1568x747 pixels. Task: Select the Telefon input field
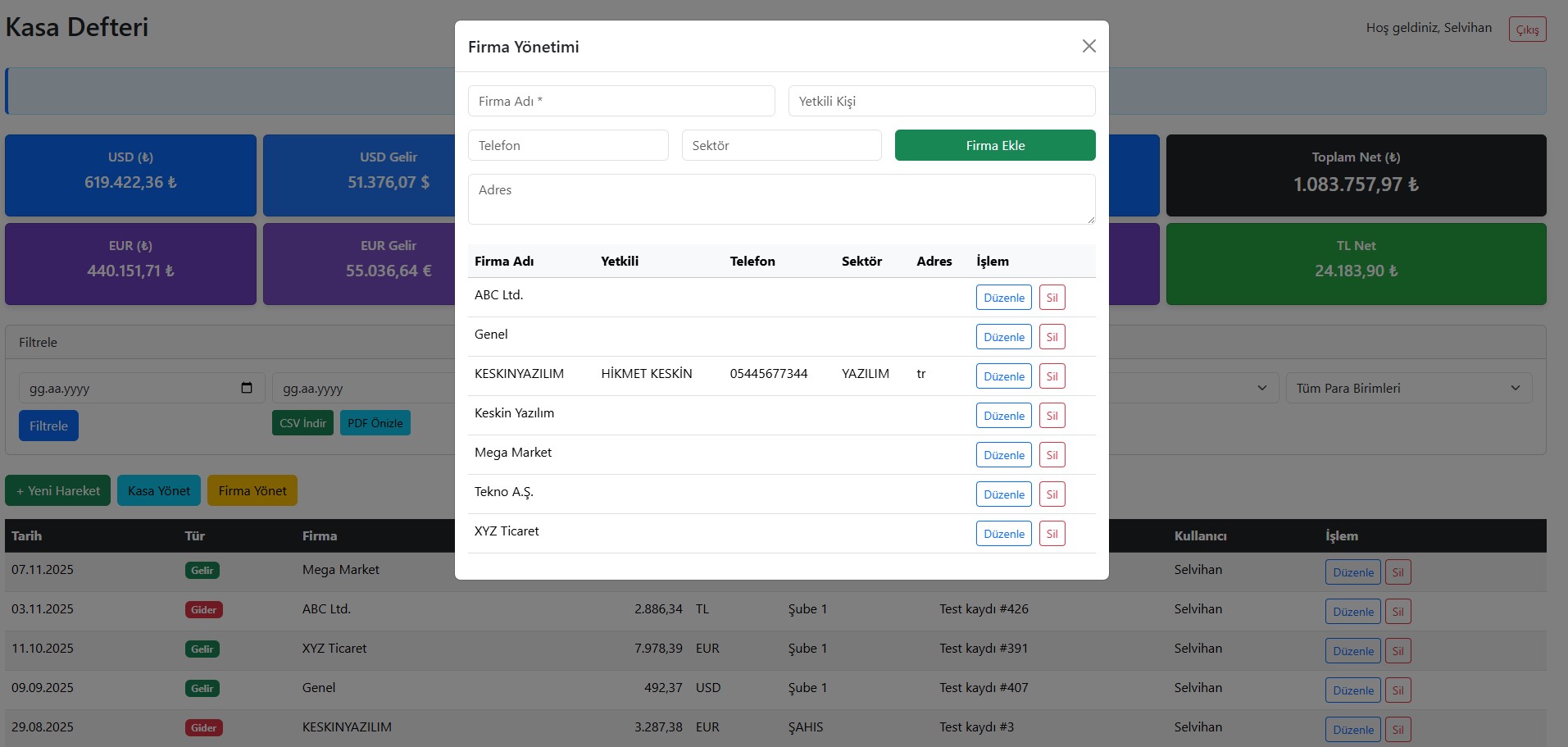pyautogui.click(x=567, y=145)
